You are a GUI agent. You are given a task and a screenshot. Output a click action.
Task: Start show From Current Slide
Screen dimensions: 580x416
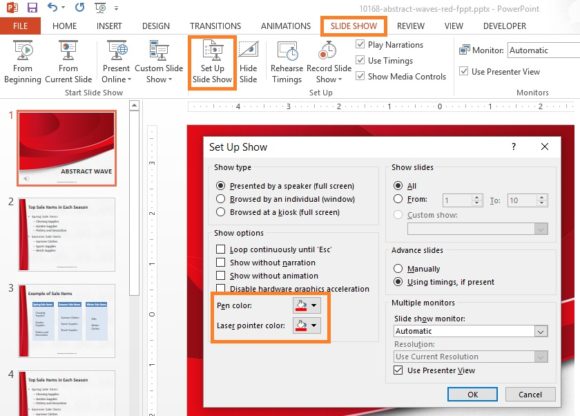68,62
